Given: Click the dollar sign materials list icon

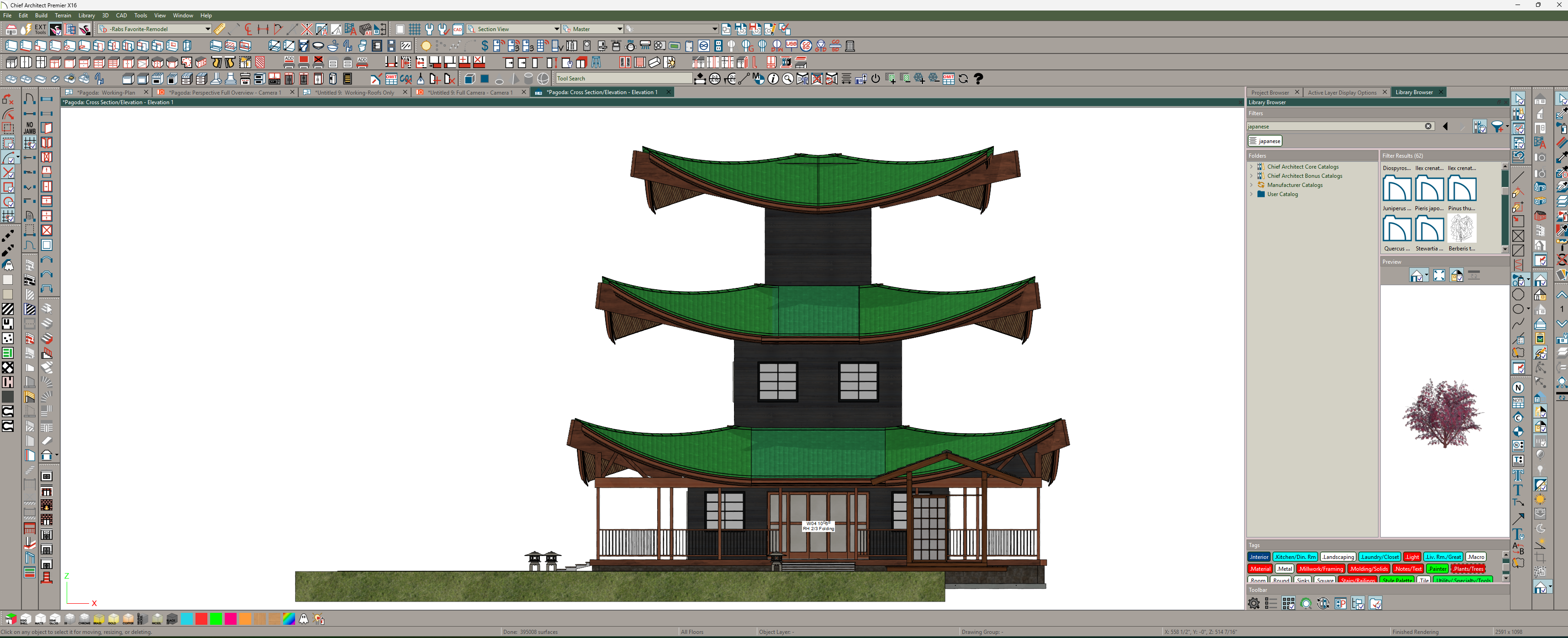Looking at the screenshot, I should click(x=485, y=46).
